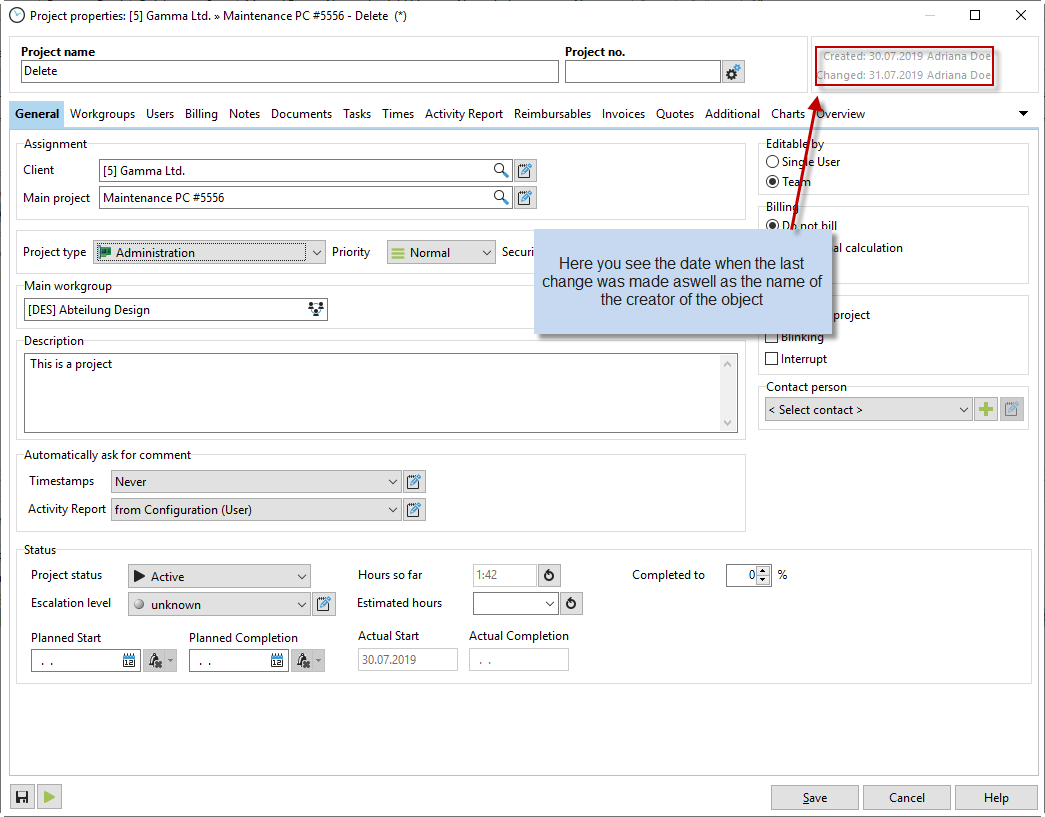Click the save disk icon at bottom left
This screenshot has width=1045, height=817.
click(x=21, y=797)
